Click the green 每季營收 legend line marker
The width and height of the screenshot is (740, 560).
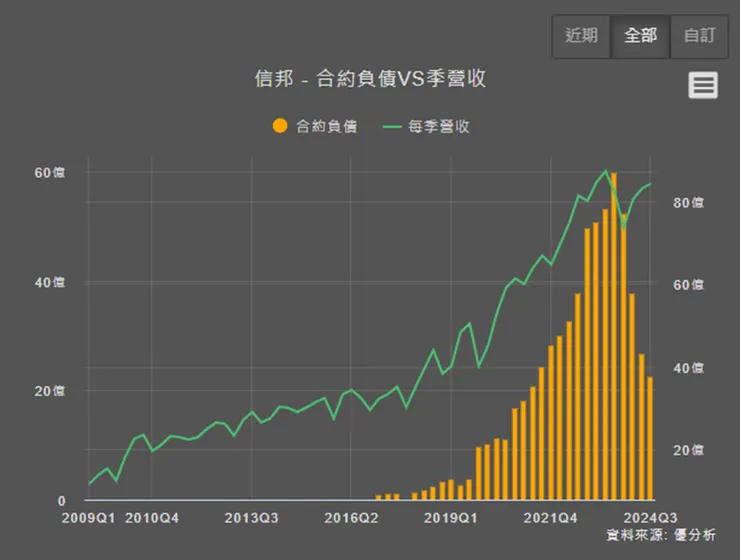392,126
